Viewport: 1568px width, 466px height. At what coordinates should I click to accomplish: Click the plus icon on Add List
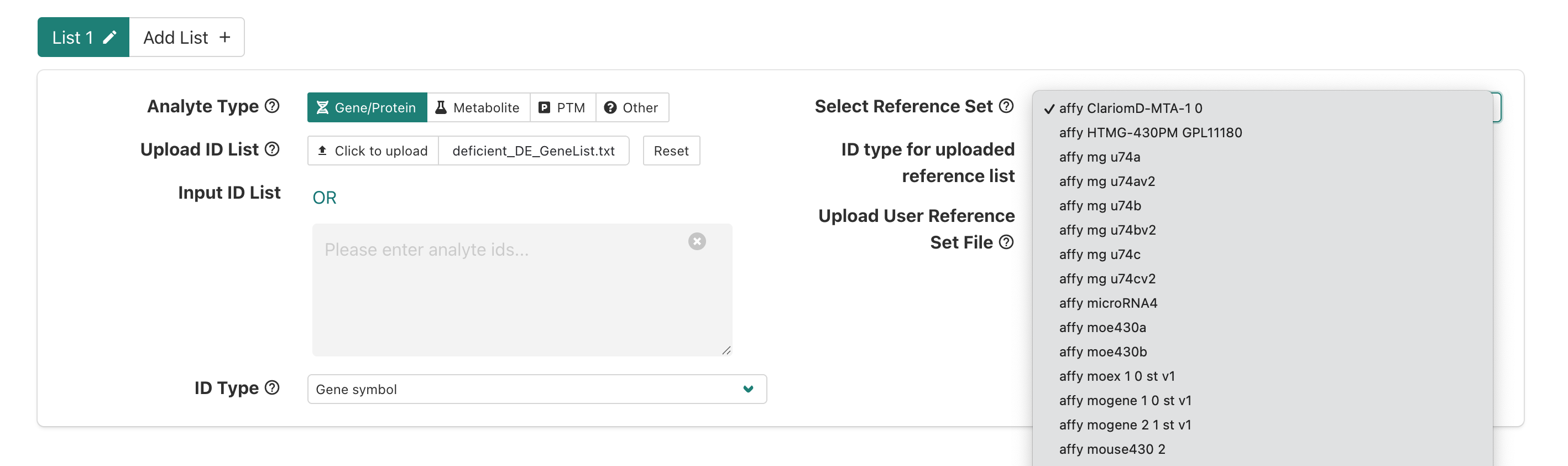pyautogui.click(x=224, y=38)
